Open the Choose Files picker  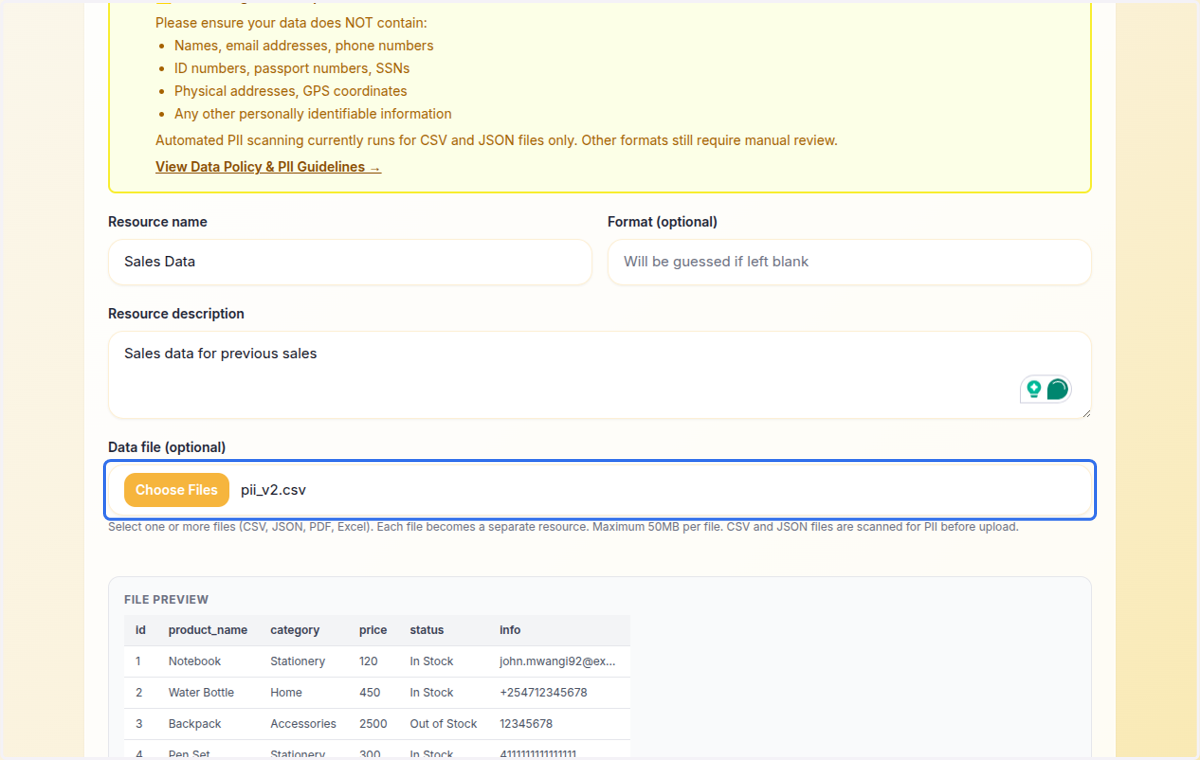coord(176,490)
